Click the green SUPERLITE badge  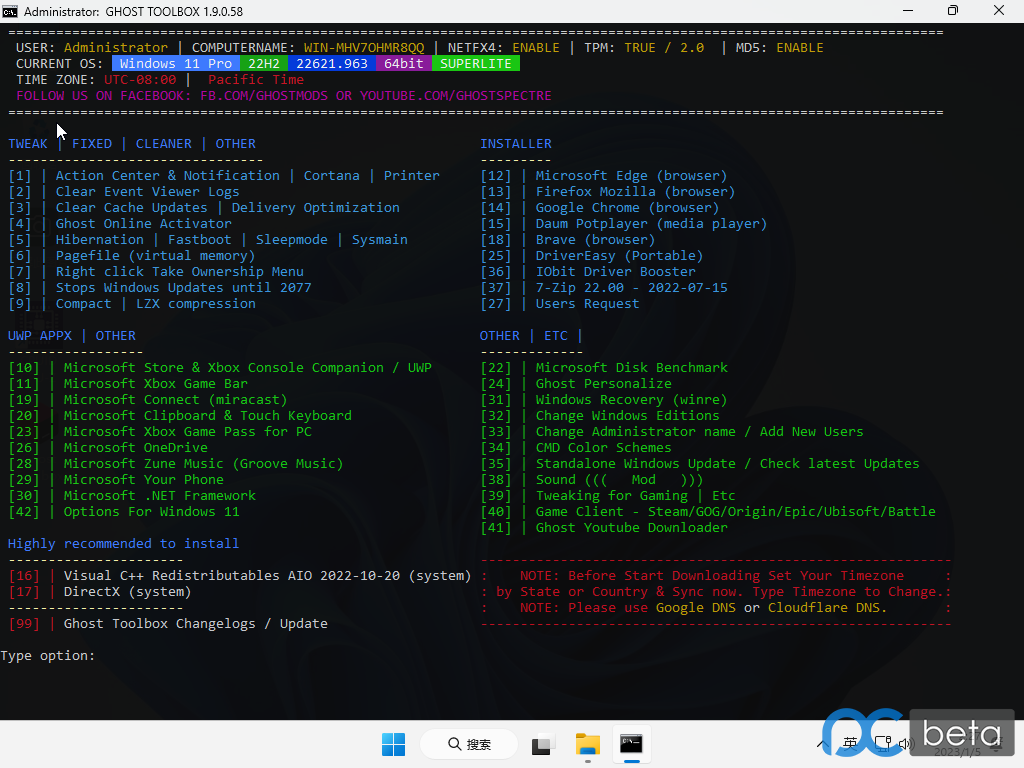click(x=475, y=63)
